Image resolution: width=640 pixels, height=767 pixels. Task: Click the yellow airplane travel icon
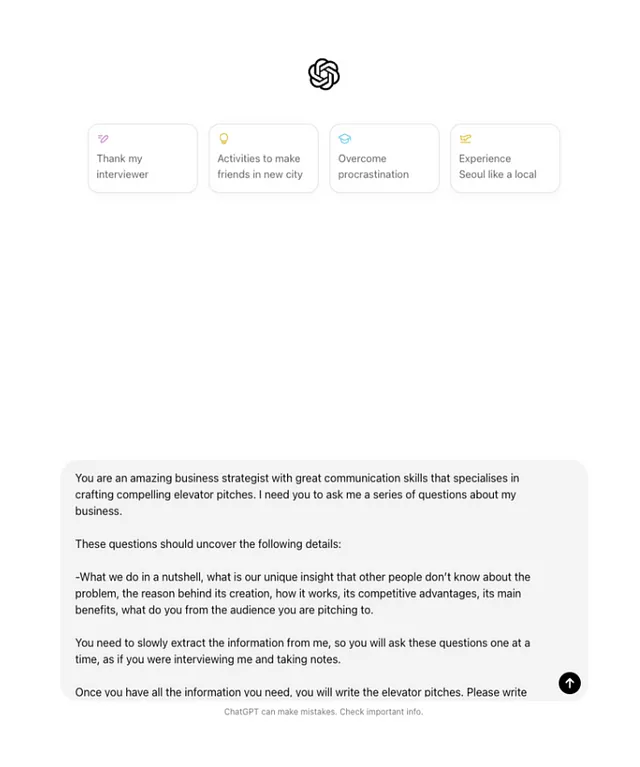click(x=465, y=139)
